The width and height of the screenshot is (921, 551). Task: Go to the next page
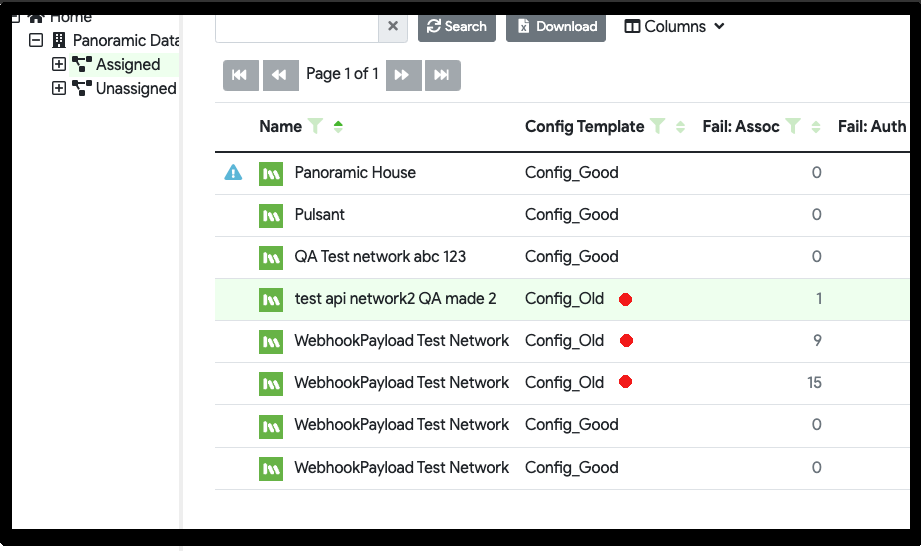click(403, 75)
